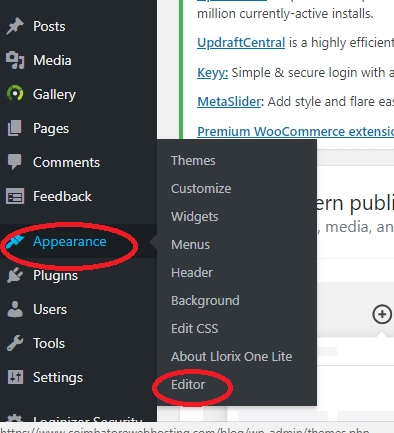Click the Pages icon in sidebar
This screenshot has height=433, width=394.
[x=15, y=128]
